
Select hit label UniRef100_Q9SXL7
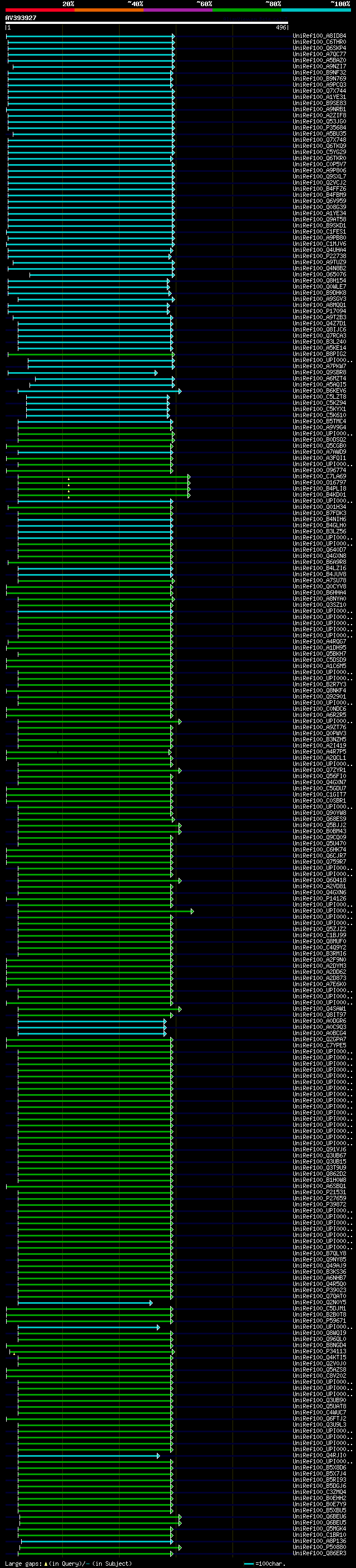coord(319,176)
